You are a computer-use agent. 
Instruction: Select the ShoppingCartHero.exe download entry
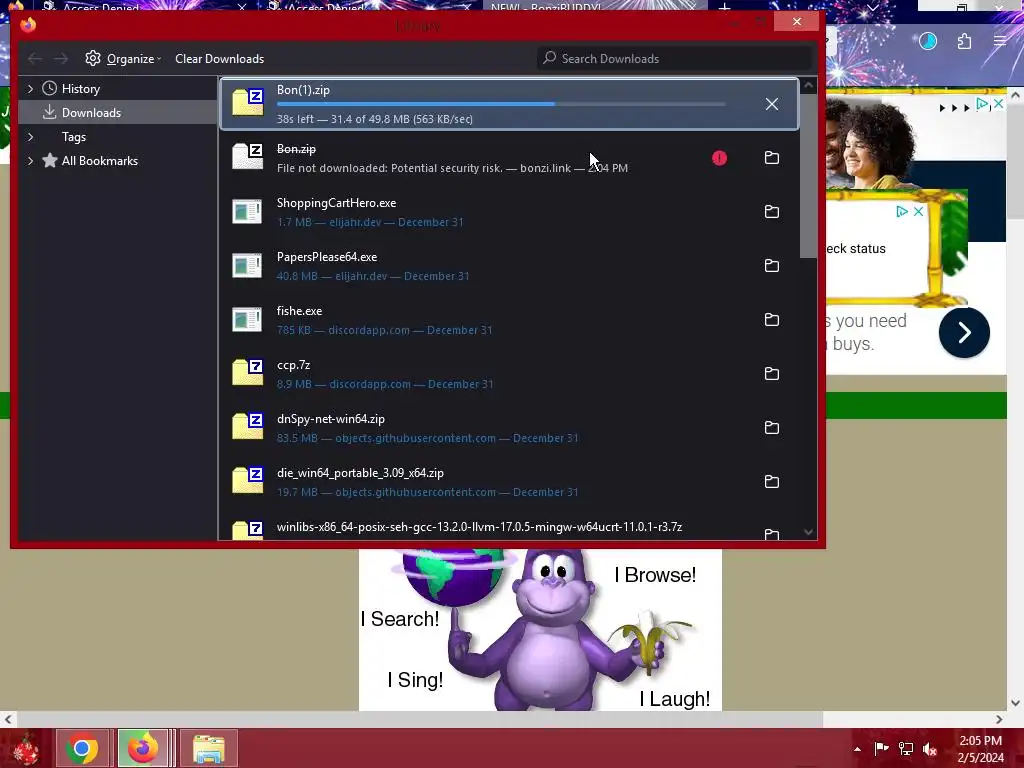(509, 212)
